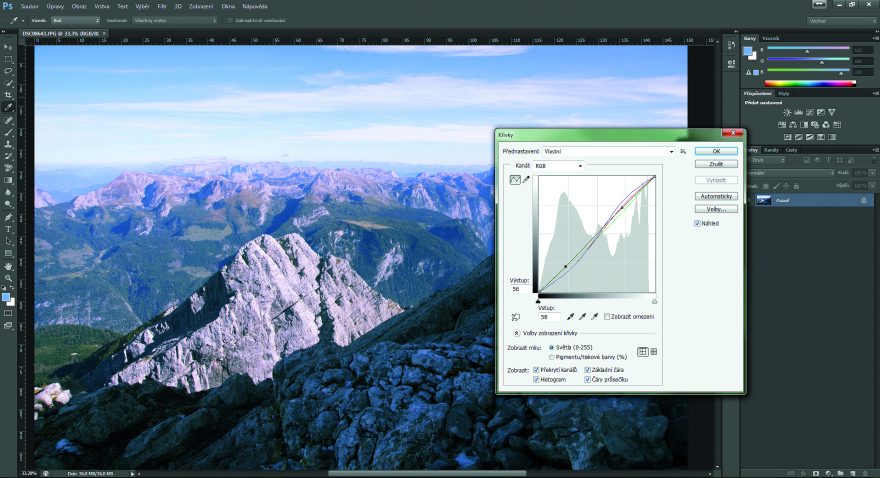Uncheck the Histogram checkbox

(x=537, y=379)
